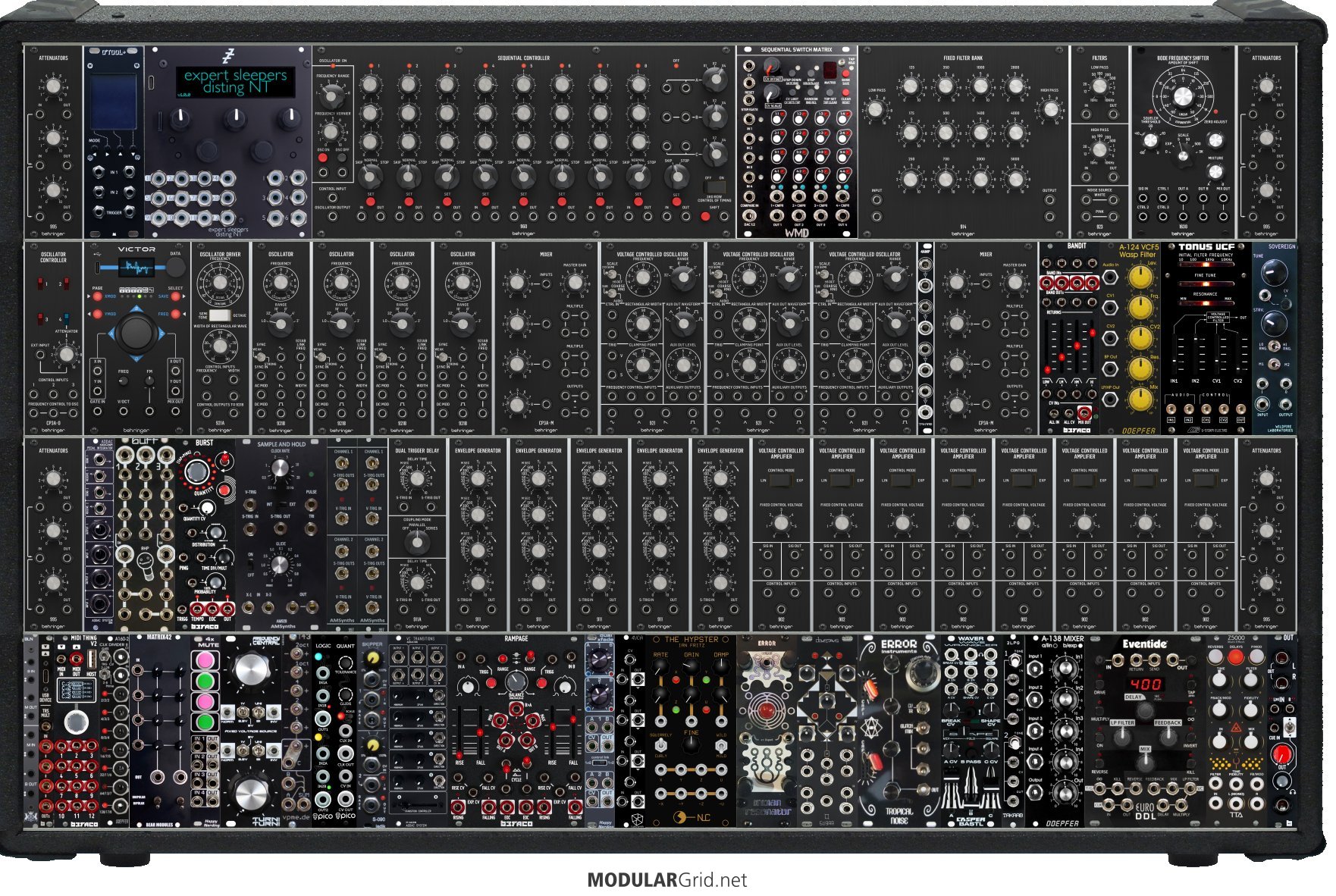1336x896 pixels.
Task: Flip the Hypster Wild/Mild switch
Action: pos(721,745)
